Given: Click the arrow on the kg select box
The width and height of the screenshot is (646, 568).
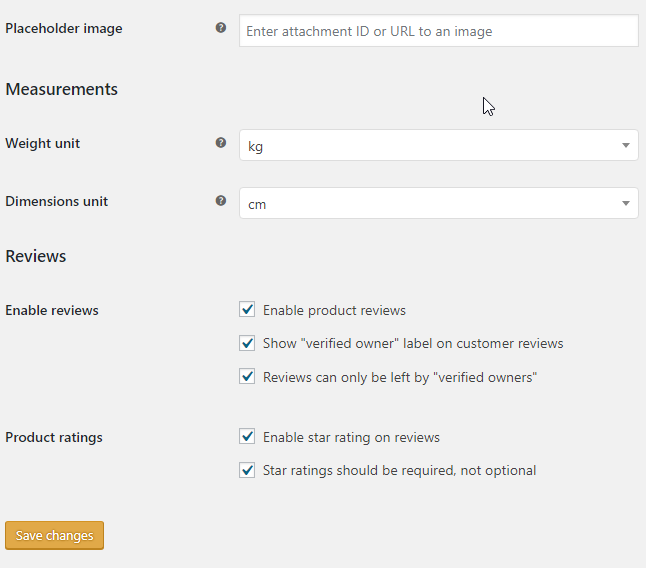Looking at the screenshot, I should 626,145.
